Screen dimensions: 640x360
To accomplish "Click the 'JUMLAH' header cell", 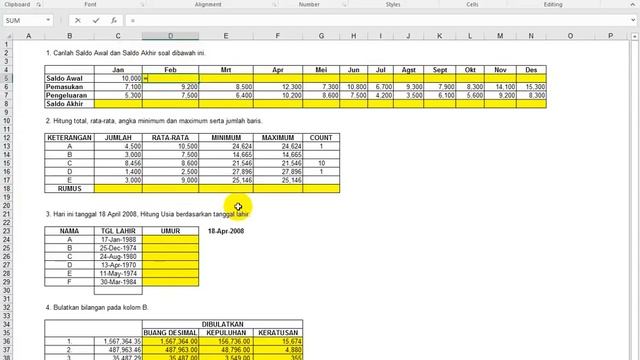I will point(118,138).
